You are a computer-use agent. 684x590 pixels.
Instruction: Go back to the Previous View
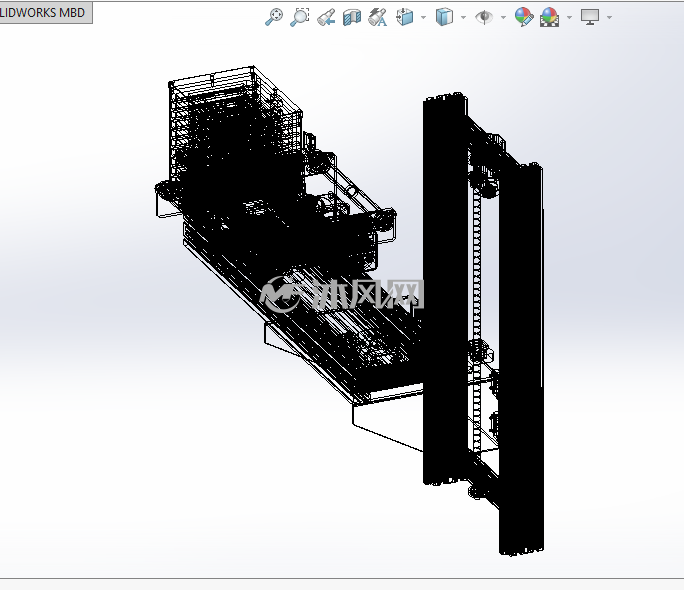[x=326, y=17]
